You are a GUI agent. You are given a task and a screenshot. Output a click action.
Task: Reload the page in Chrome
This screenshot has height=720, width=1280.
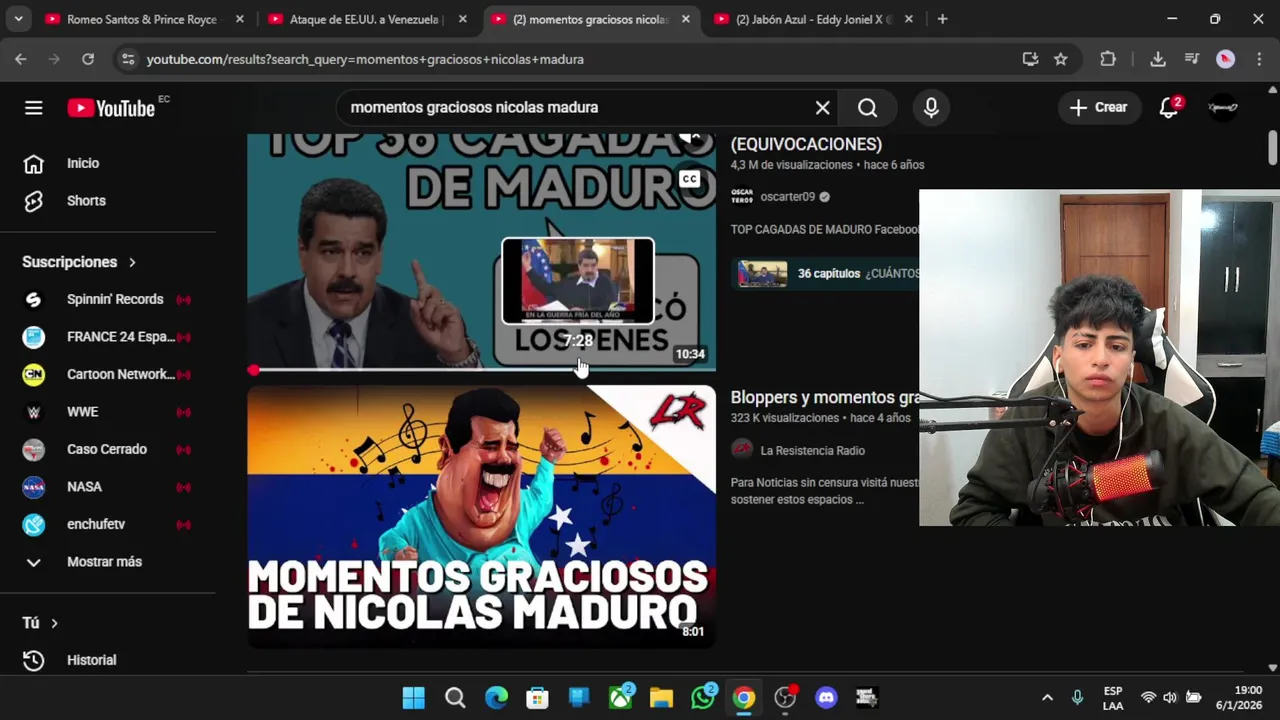click(x=88, y=59)
